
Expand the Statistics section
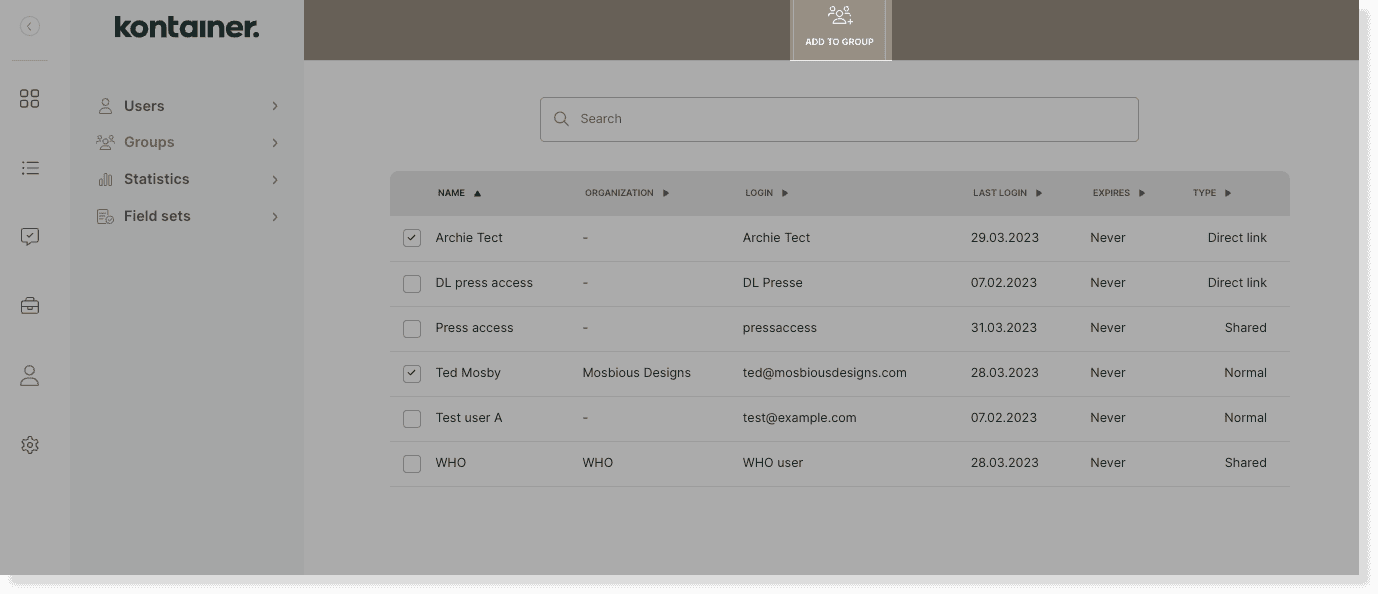pos(275,179)
